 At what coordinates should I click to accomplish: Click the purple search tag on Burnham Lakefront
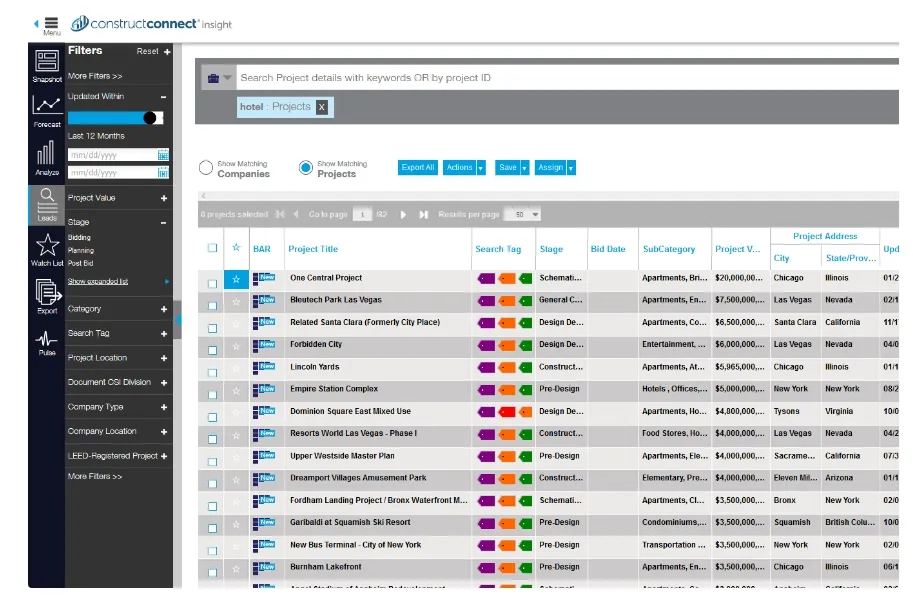click(x=486, y=567)
